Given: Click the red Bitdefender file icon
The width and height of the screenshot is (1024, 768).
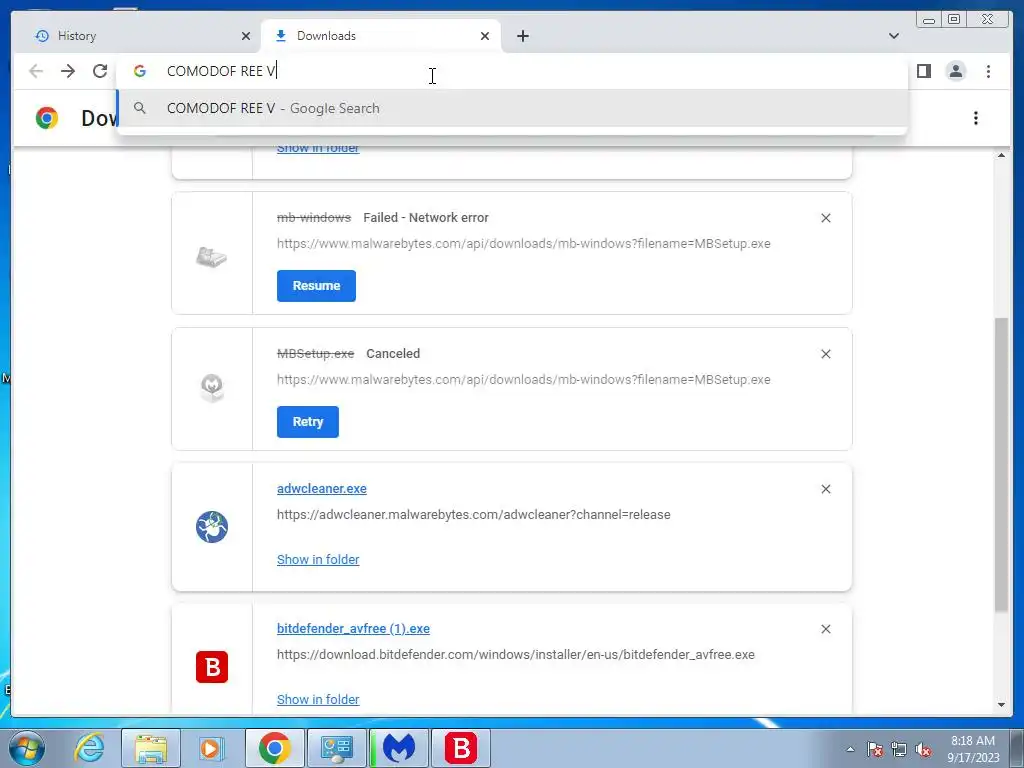Looking at the screenshot, I should (x=212, y=667).
